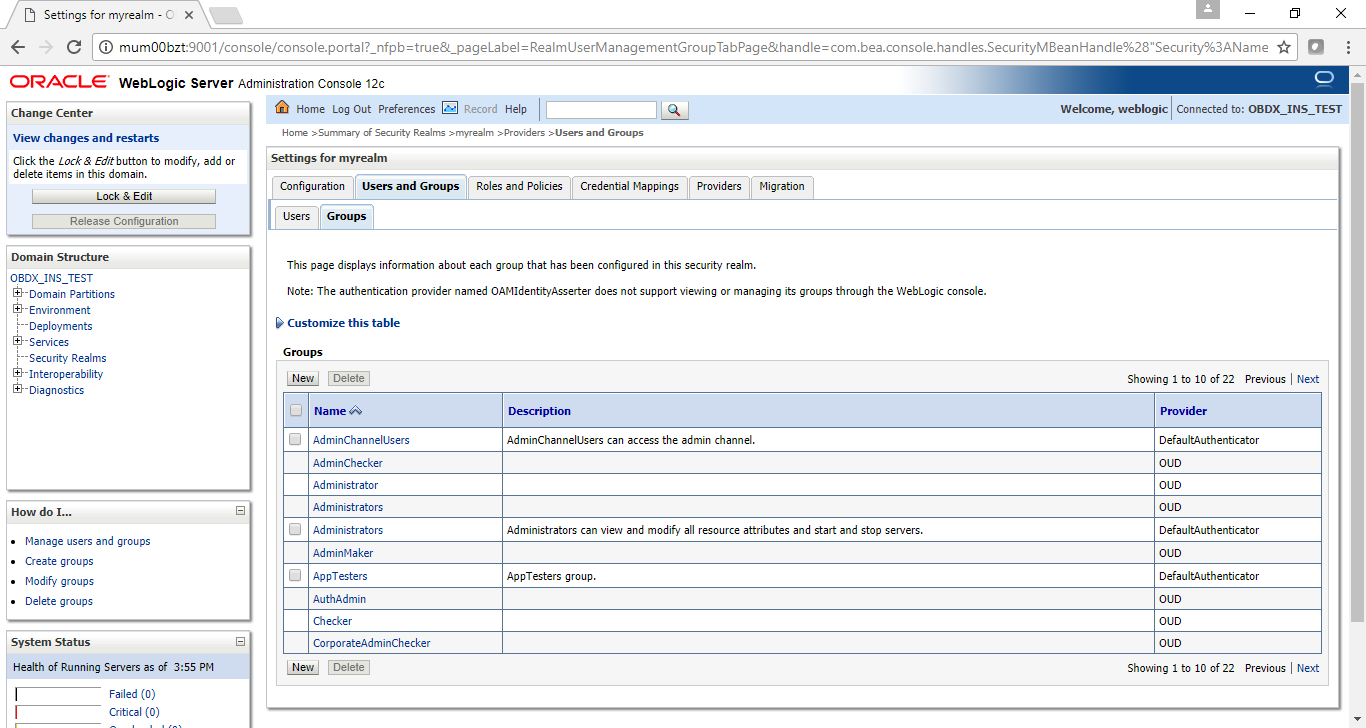Click Next link above the table
1366x728 pixels.
pos(1308,379)
